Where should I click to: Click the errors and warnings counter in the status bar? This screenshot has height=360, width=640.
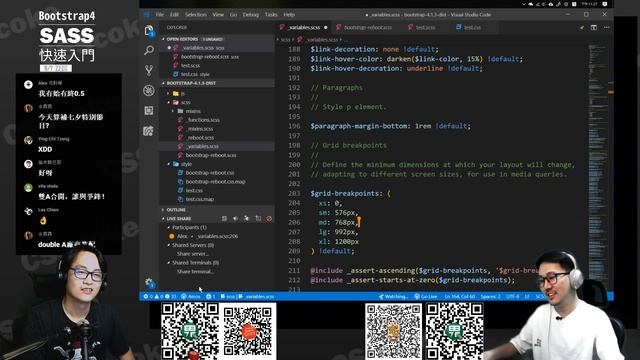(160, 297)
